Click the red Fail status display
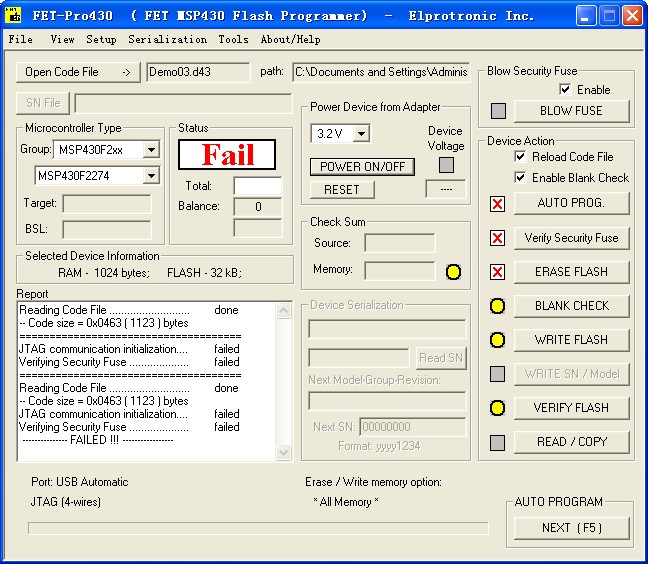The width and height of the screenshot is (648, 564). pyautogui.click(x=227, y=155)
